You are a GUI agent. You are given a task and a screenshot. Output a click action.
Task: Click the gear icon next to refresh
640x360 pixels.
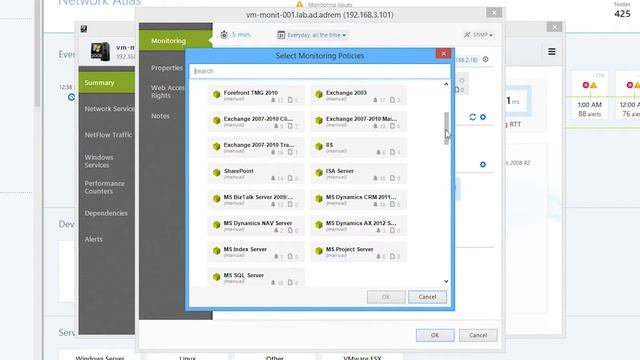click(483, 117)
